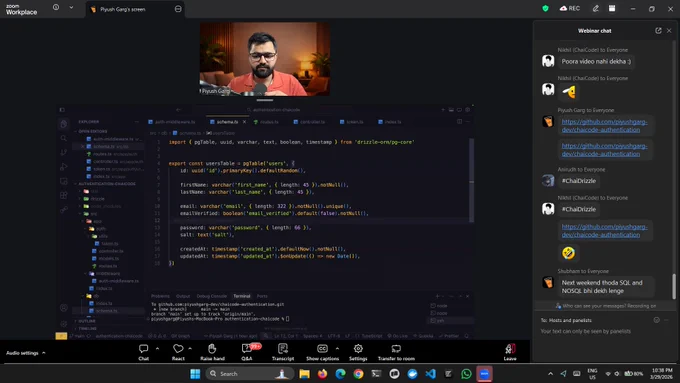
Task: Click the 'Poora video nahi dekha' message
Action: [596, 62]
